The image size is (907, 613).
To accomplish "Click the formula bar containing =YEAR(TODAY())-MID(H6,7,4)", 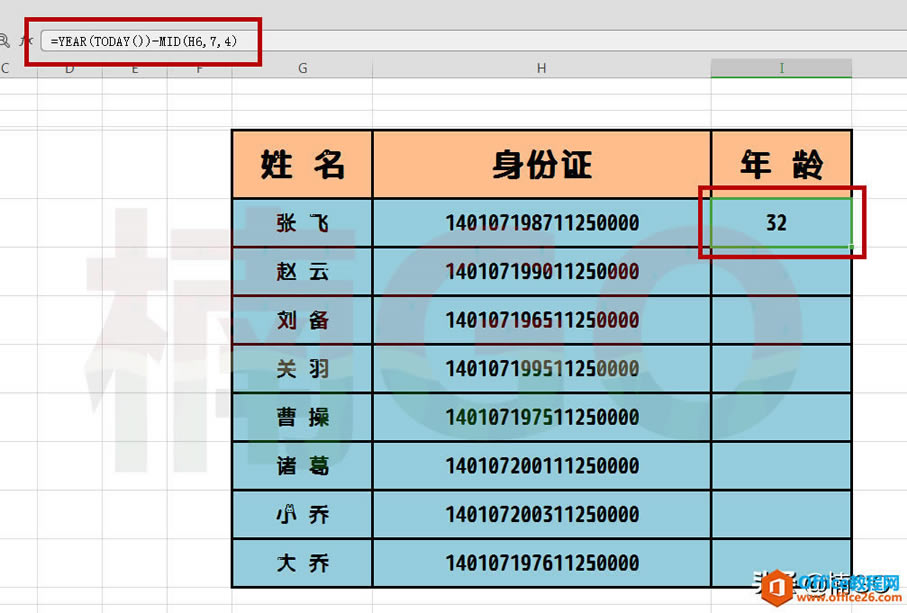I will tap(473, 41).
